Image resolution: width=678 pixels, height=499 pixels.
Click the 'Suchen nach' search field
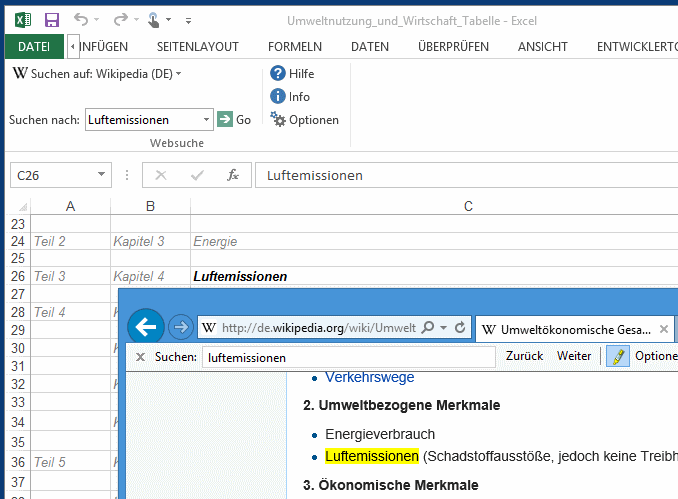click(143, 120)
